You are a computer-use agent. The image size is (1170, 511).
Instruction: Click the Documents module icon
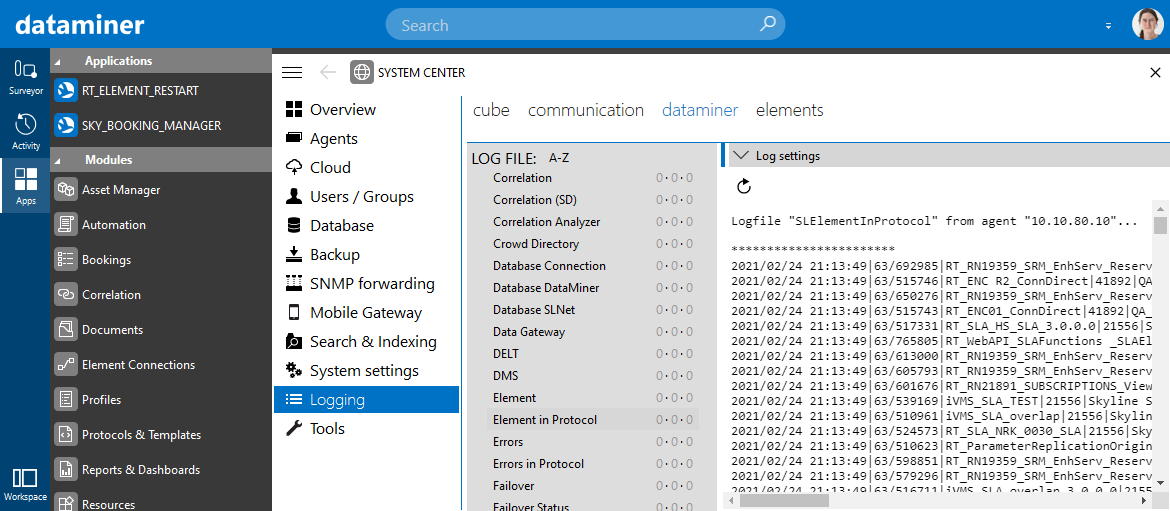click(66, 330)
